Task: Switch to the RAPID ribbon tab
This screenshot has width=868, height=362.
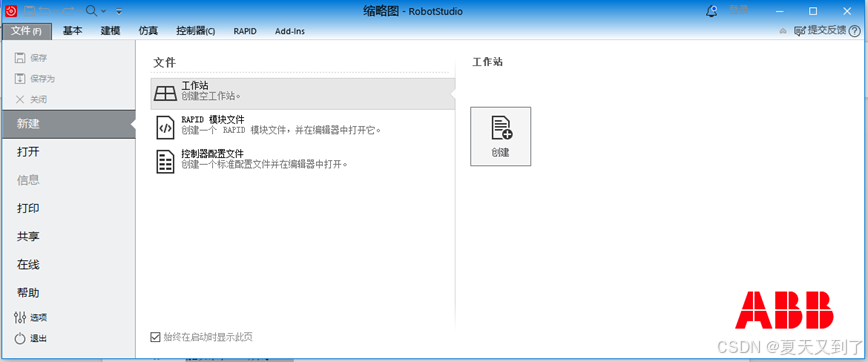Action: click(x=245, y=31)
